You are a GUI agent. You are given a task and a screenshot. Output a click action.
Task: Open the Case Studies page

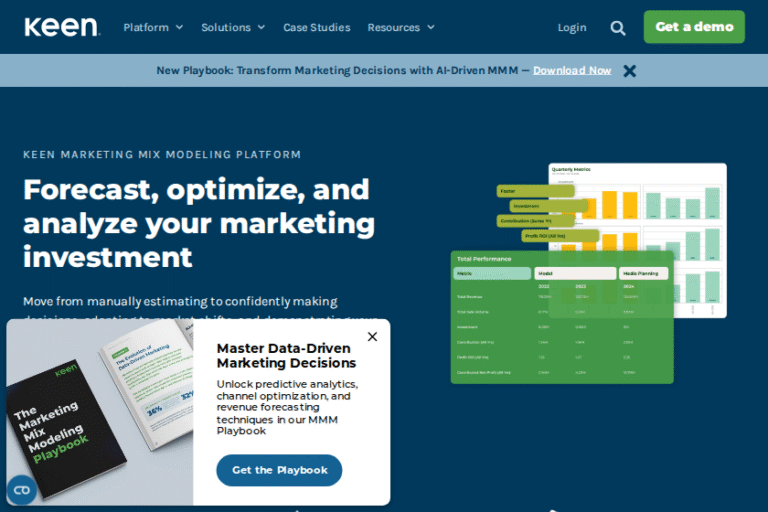[x=316, y=28]
